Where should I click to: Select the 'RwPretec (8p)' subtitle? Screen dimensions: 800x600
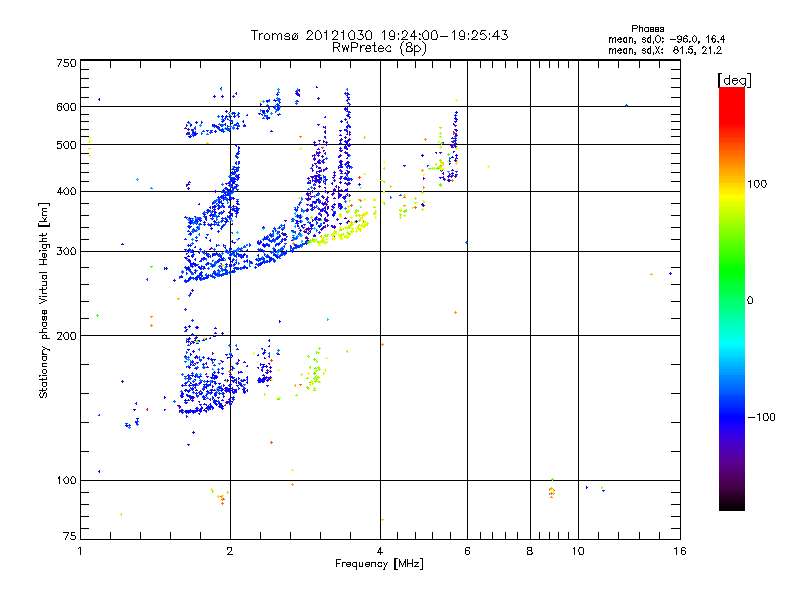click(379, 48)
